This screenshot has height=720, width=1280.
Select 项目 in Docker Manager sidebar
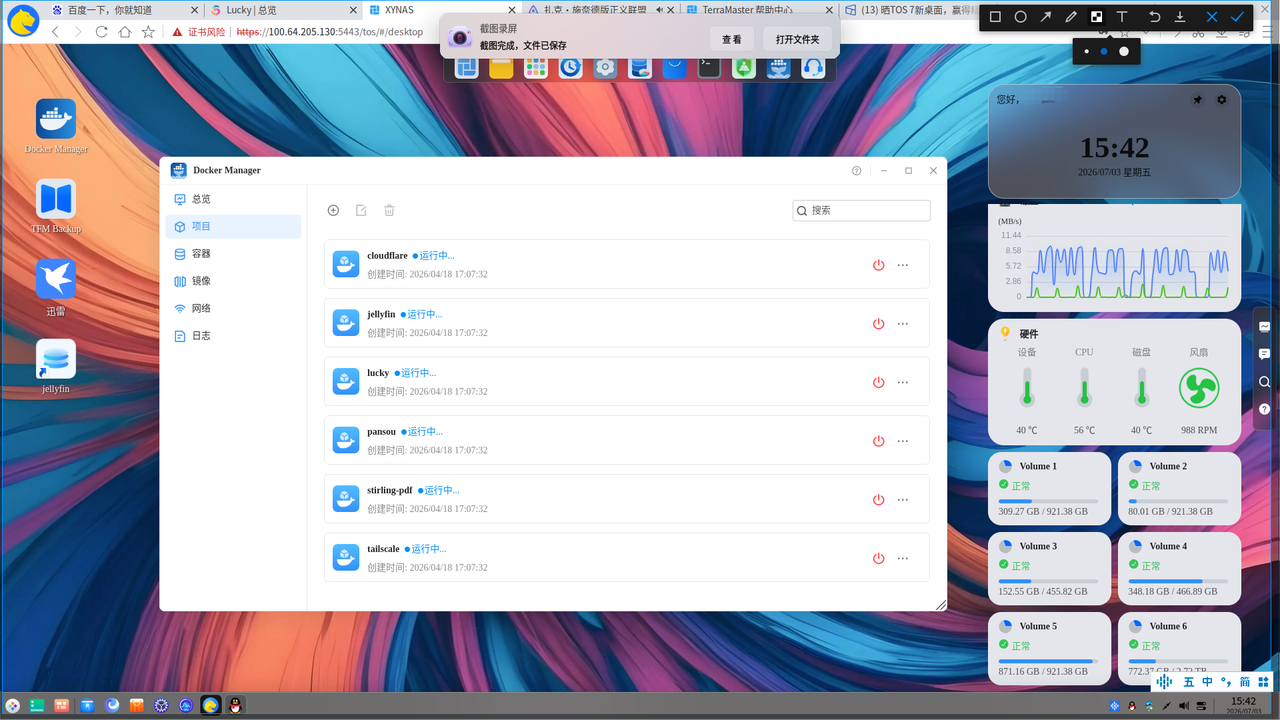pos(233,226)
